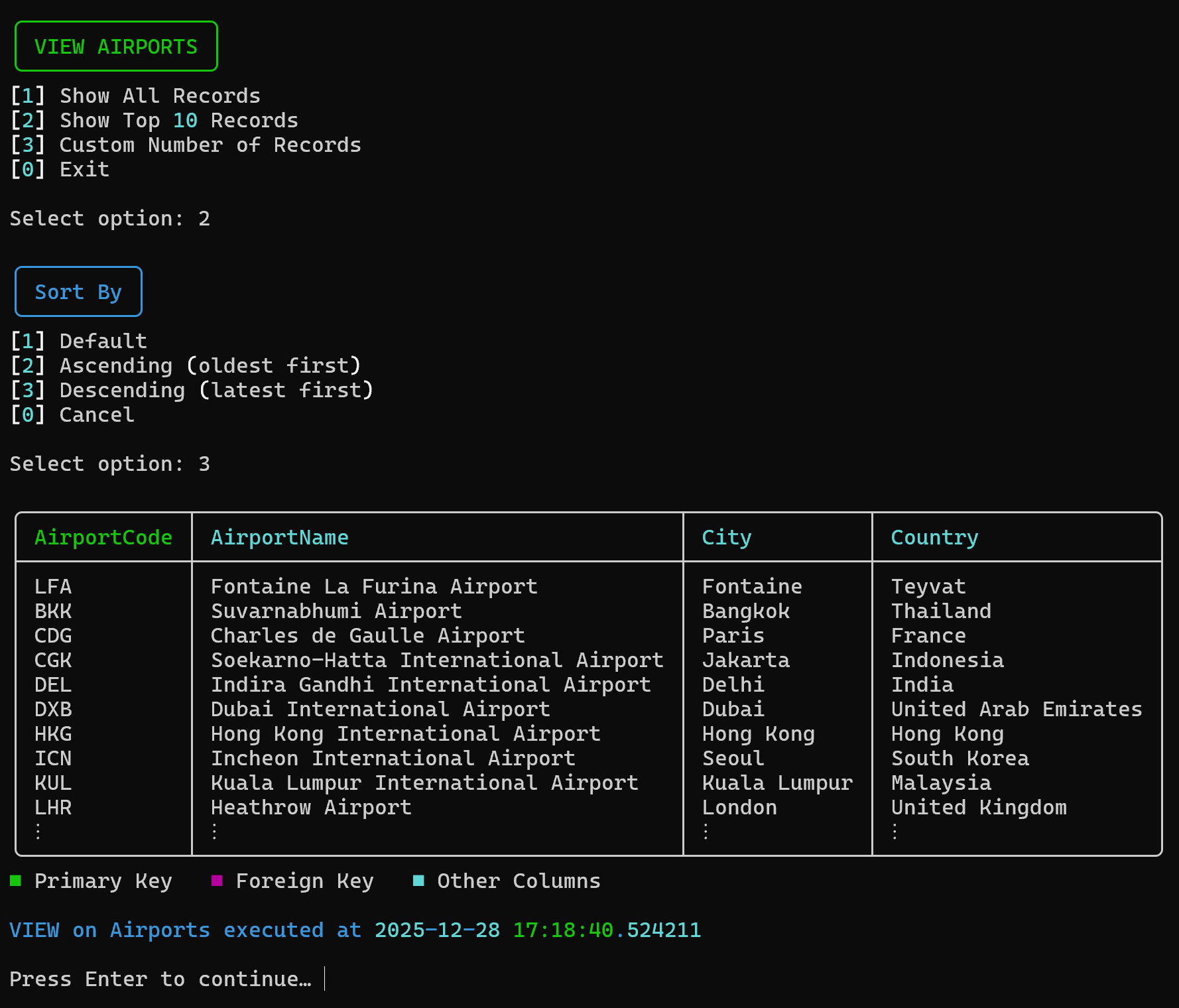
Task: Click the AirportCode column header
Action: pyautogui.click(x=103, y=537)
